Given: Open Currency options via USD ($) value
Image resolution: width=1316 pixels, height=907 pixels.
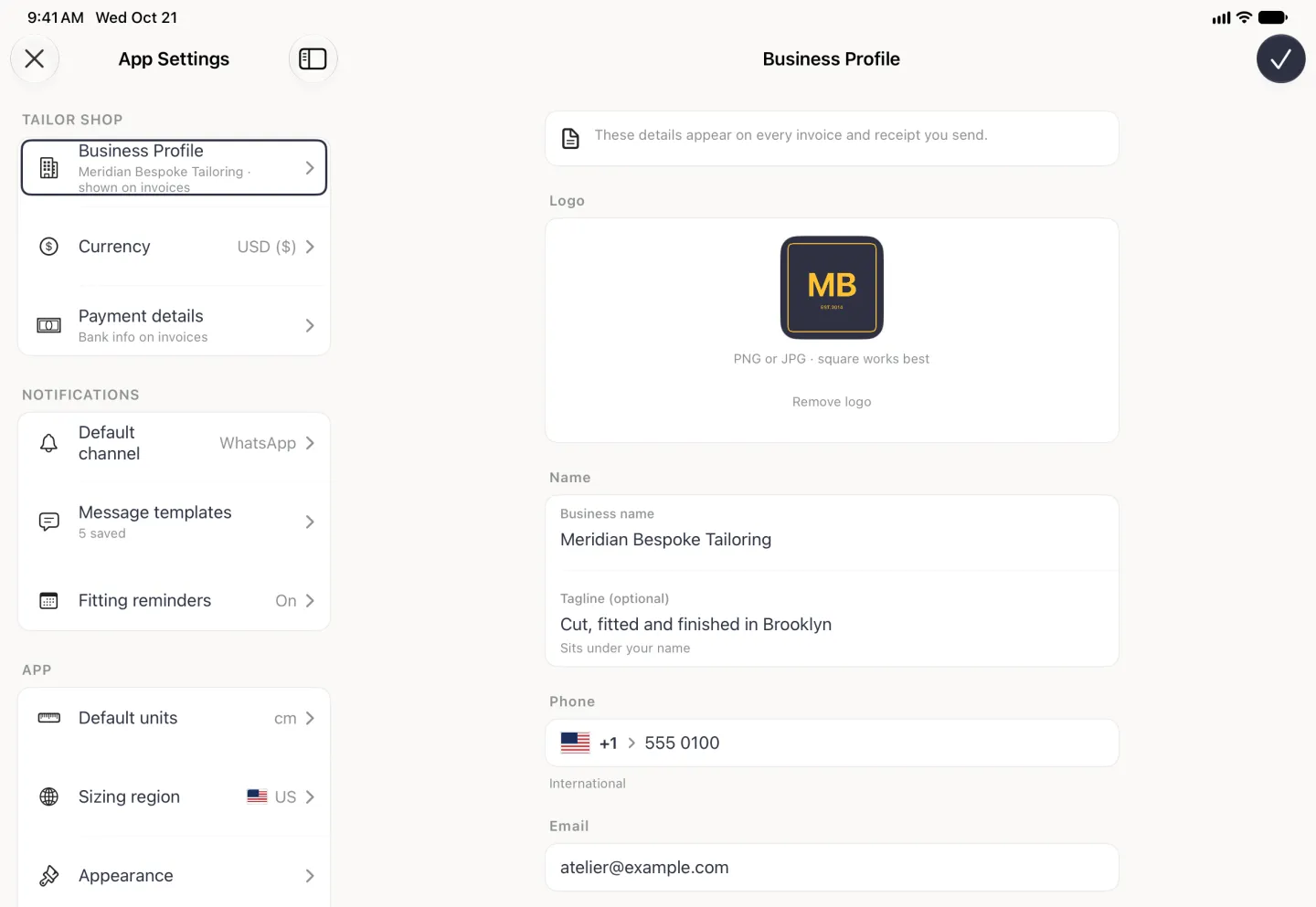Looking at the screenshot, I should [x=267, y=247].
